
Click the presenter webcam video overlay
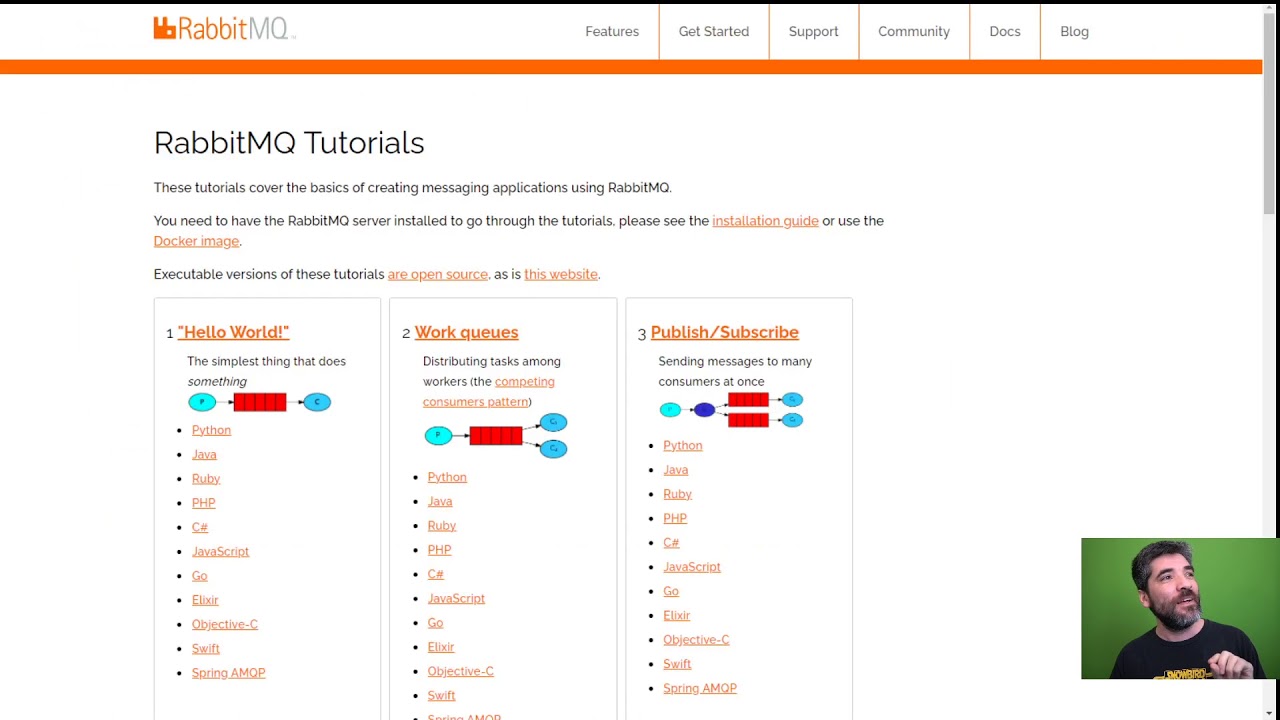pos(1180,609)
